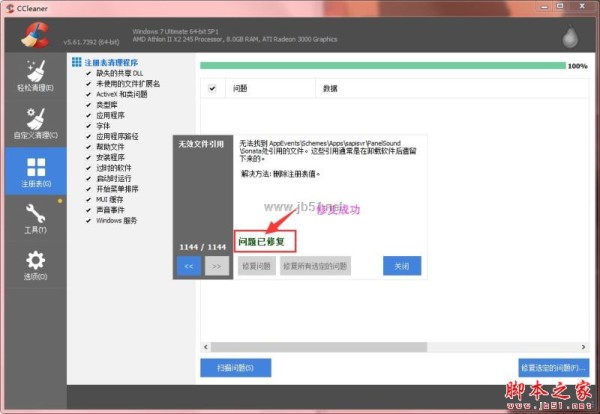Screen dimensions: 600x414
Task: Click the 关闭 (Close) button in the dialog
Action: [401, 266]
